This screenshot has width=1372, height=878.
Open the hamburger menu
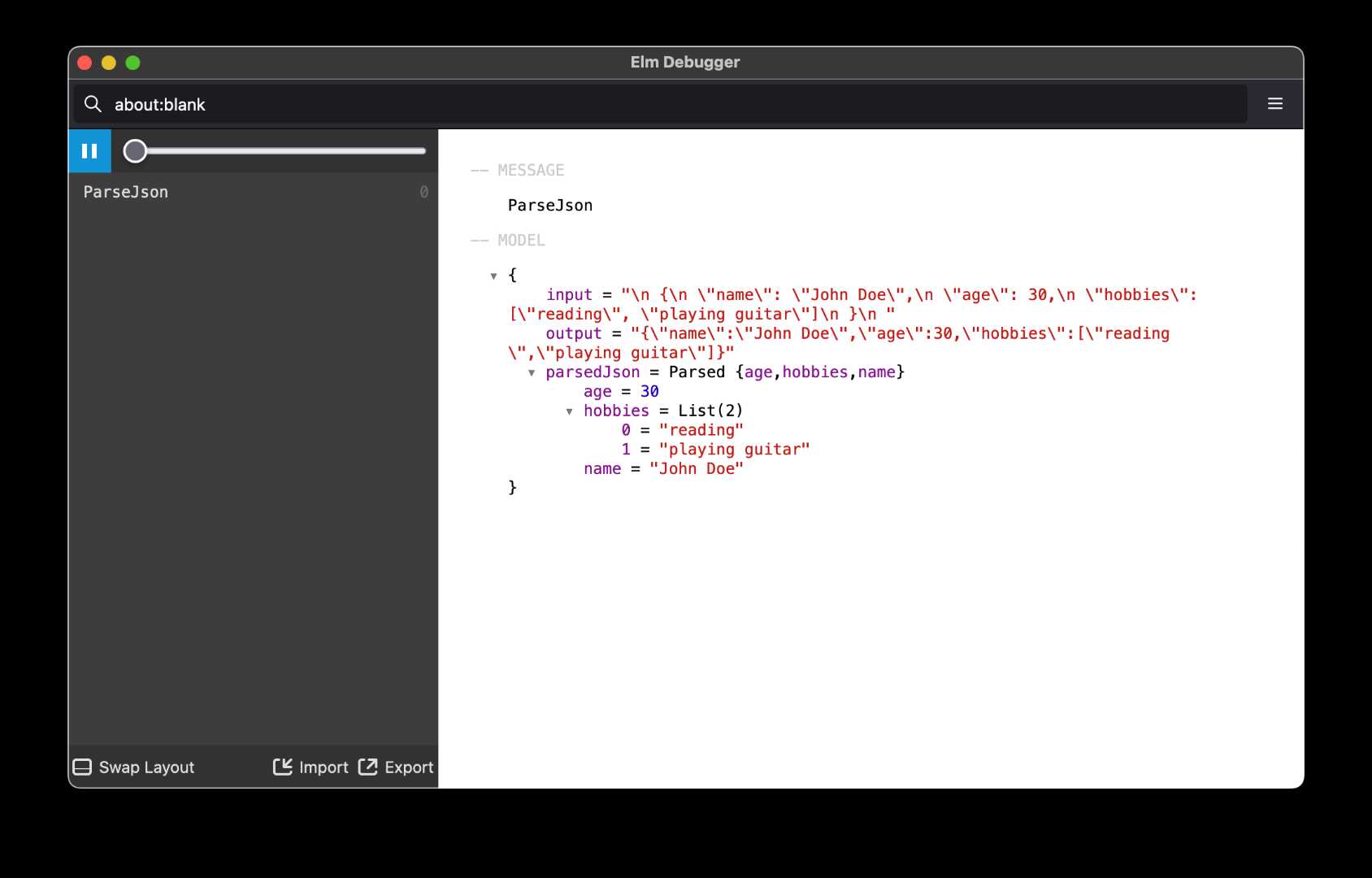click(x=1274, y=104)
